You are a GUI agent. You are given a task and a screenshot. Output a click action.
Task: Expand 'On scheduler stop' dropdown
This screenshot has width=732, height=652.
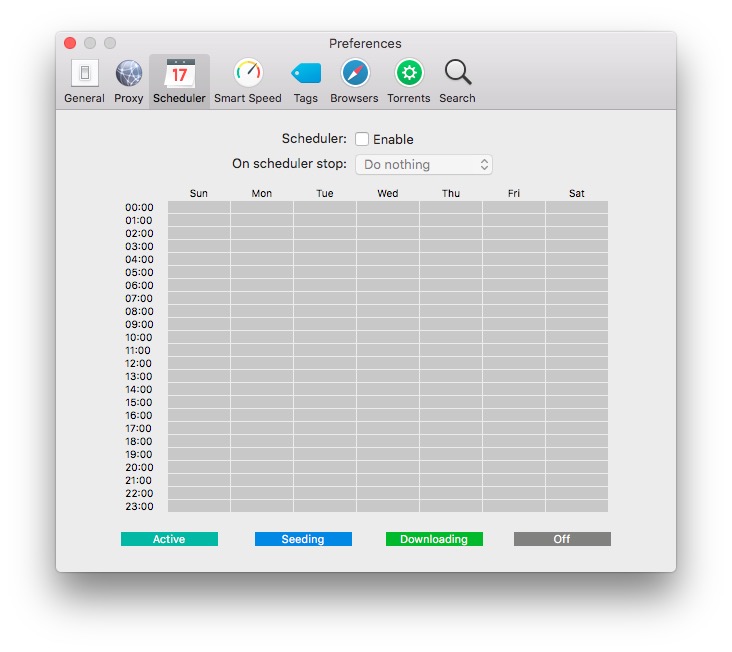pyautogui.click(x=424, y=165)
